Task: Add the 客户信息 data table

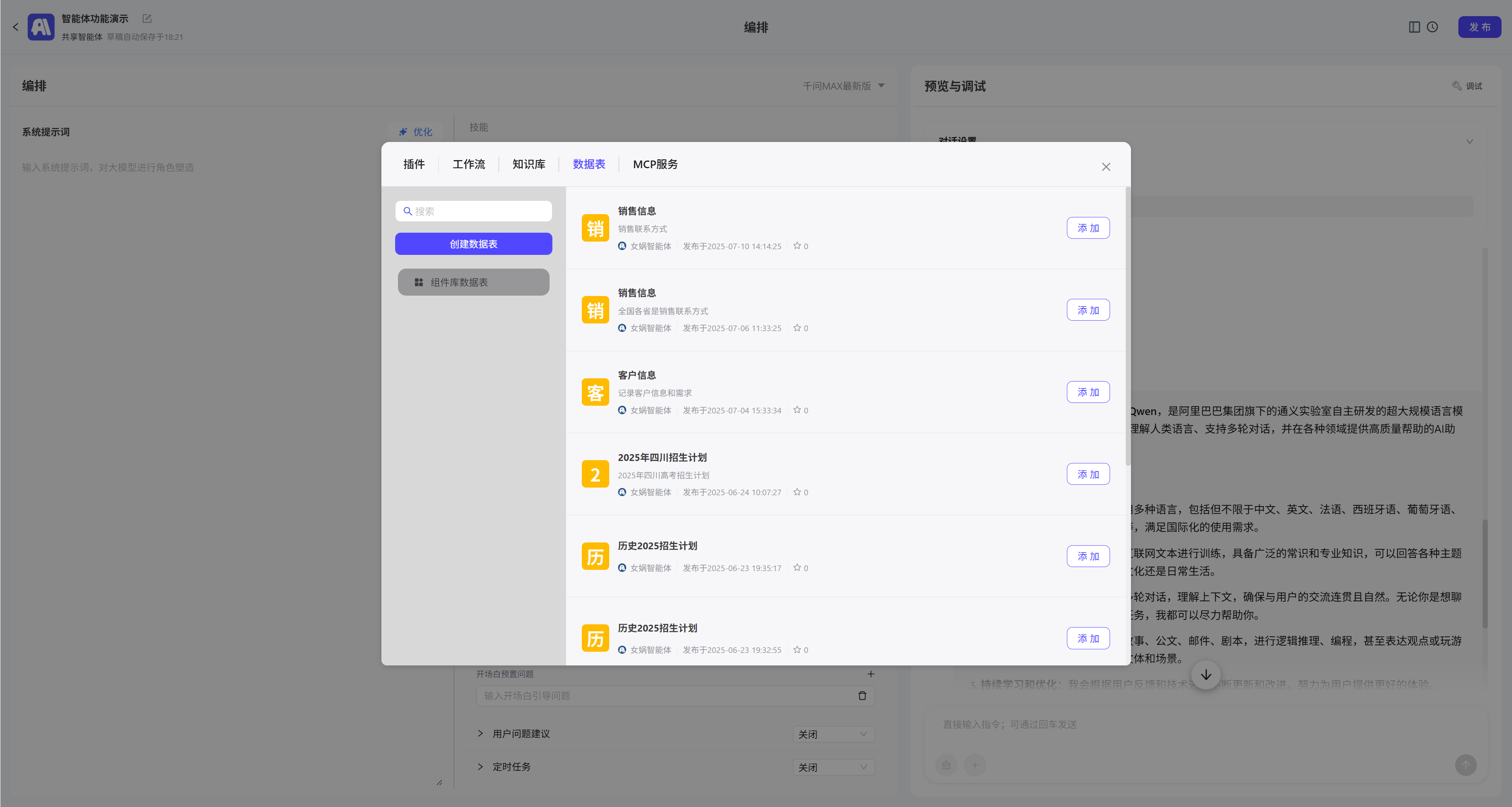Action: [x=1088, y=392]
